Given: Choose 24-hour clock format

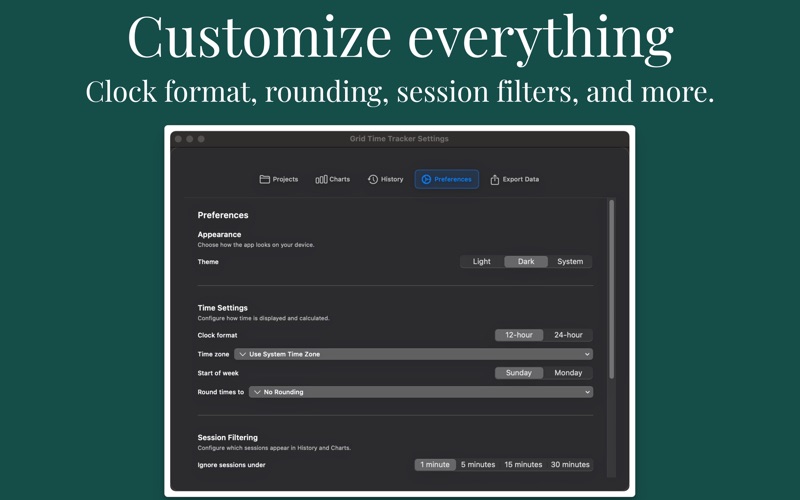Looking at the screenshot, I should click(568, 335).
